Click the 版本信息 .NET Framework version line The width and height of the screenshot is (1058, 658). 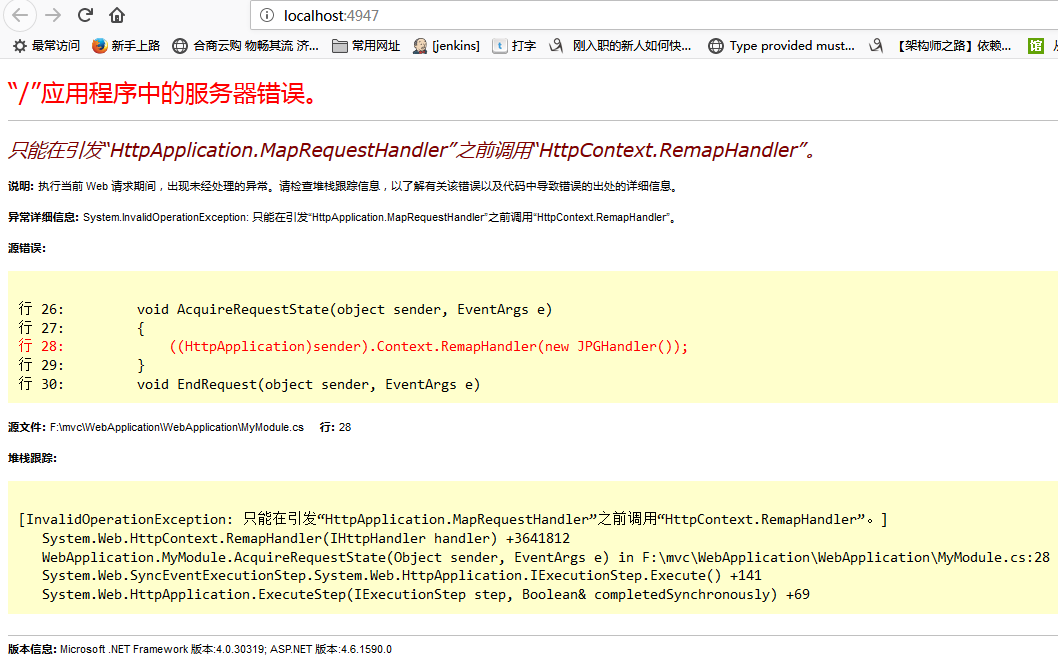coord(200,649)
